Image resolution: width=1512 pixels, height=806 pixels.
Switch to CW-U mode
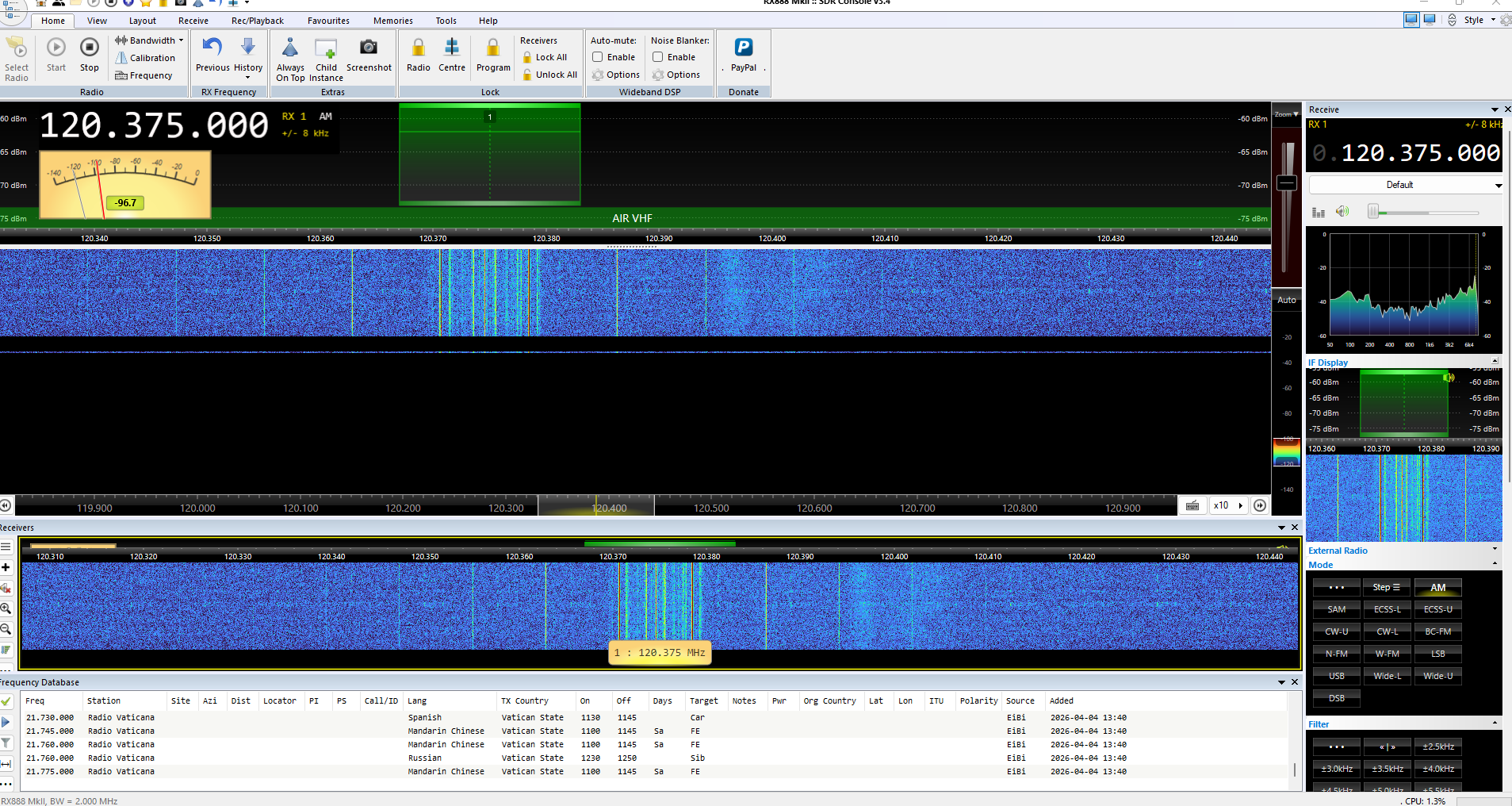[1337, 631]
